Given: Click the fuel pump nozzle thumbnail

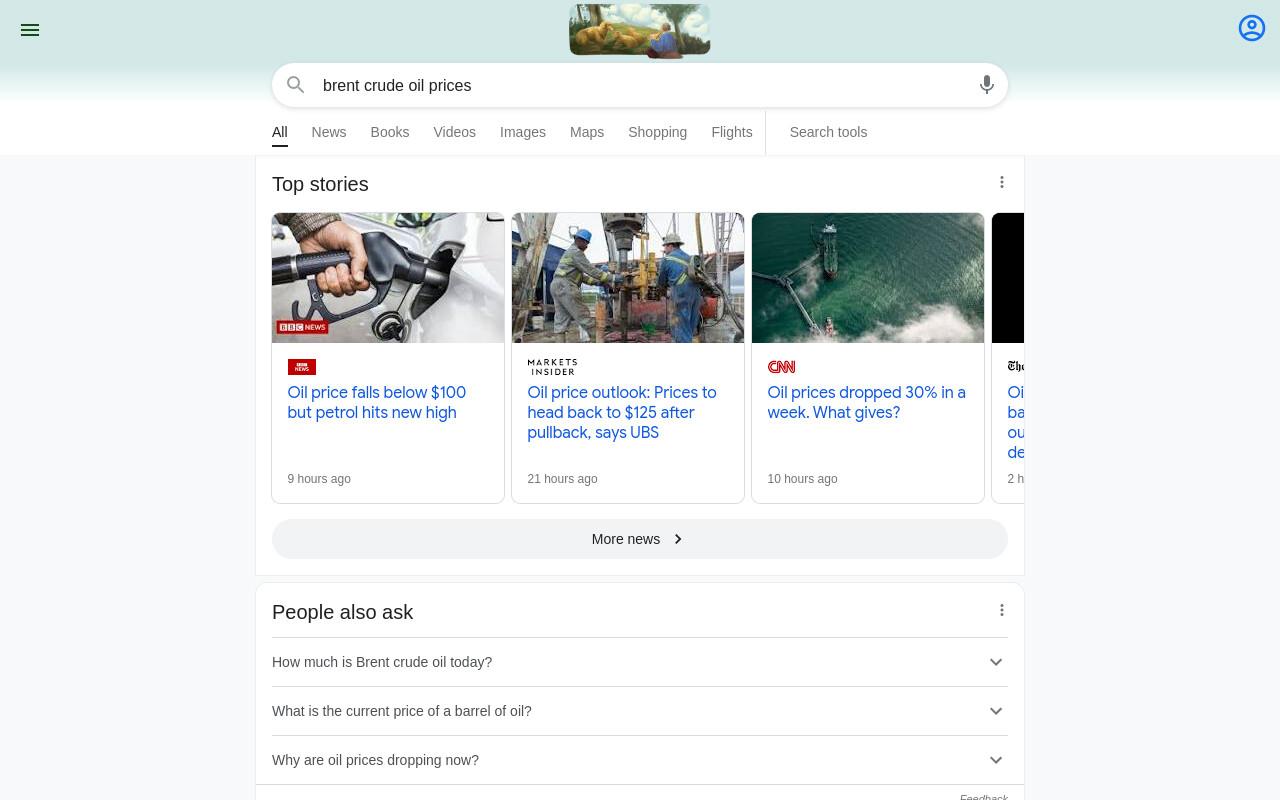Looking at the screenshot, I should (x=388, y=278).
